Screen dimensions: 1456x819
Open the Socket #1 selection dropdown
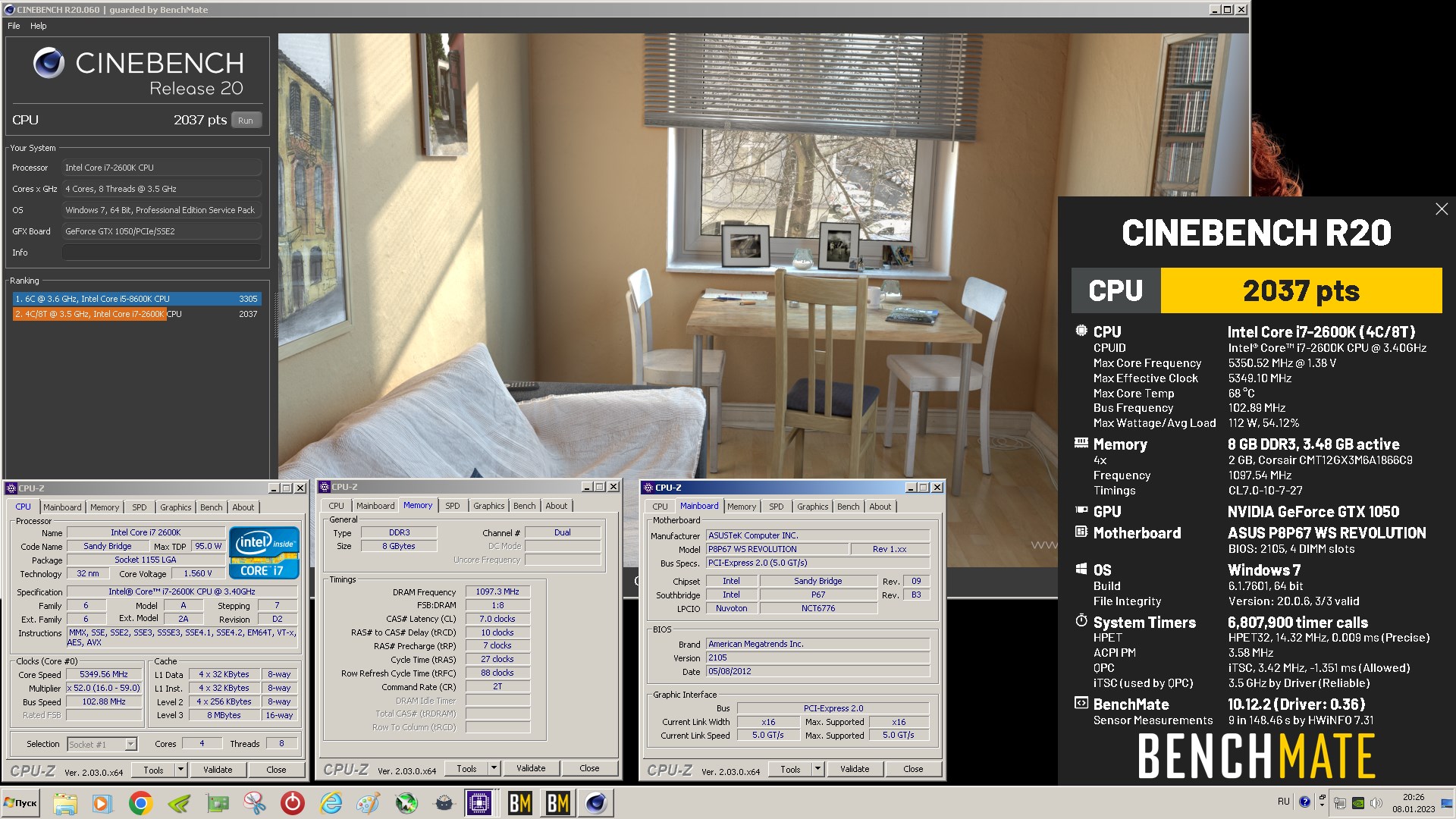tap(130, 744)
